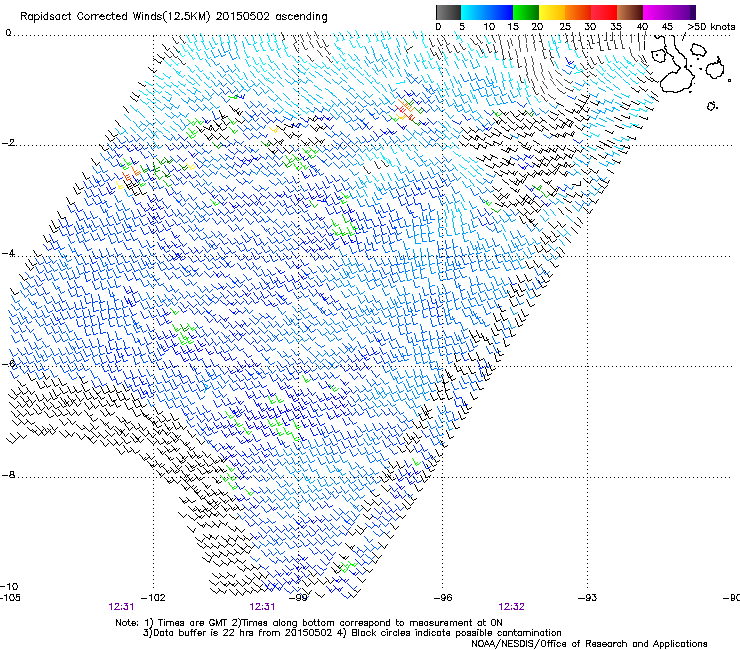Click the large island outline at top right

click(x=673, y=64)
